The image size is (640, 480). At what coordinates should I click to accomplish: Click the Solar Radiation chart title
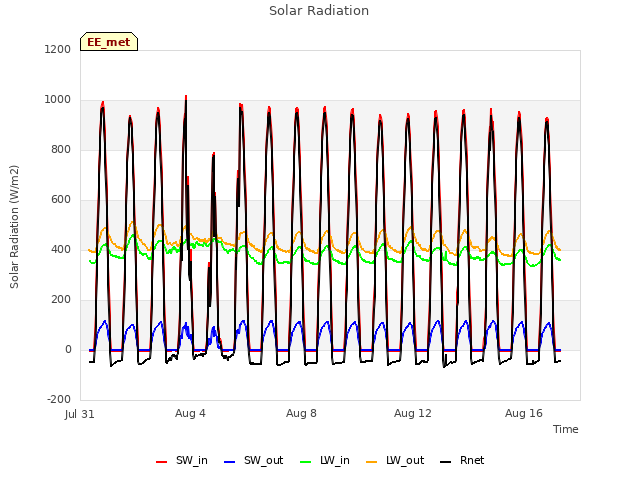click(319, 11)
